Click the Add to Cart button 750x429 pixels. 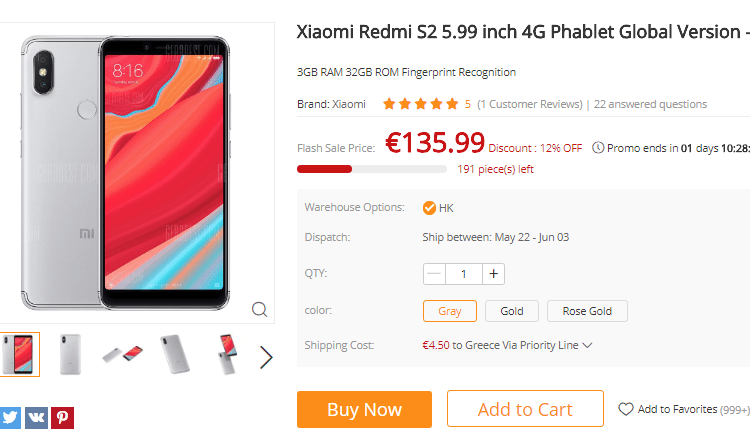point(525,409)
